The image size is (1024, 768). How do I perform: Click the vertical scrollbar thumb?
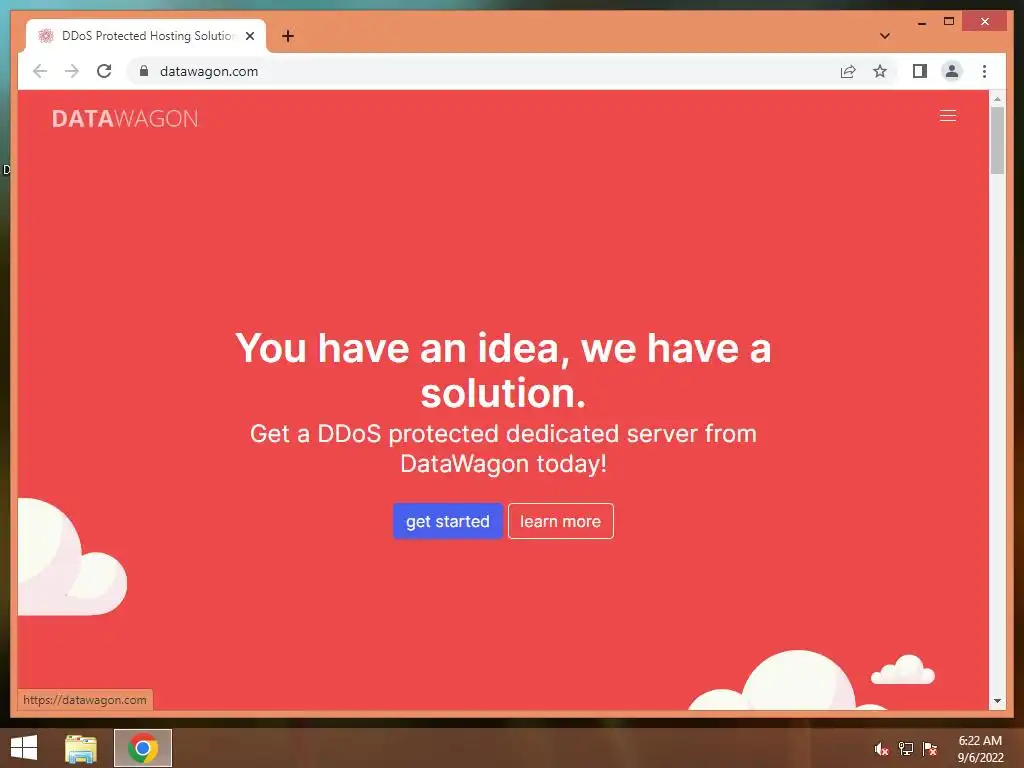(x=997, y=140)
